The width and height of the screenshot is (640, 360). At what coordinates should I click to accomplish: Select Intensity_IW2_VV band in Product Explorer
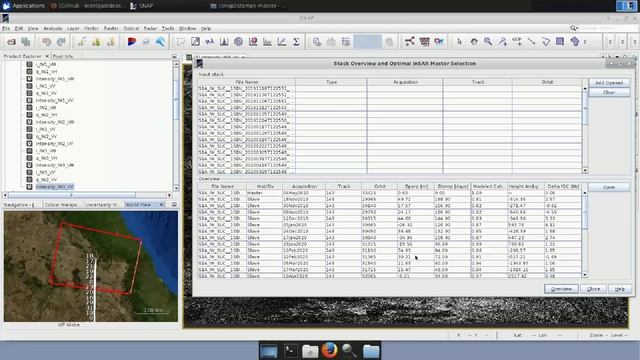click(54, 143)
